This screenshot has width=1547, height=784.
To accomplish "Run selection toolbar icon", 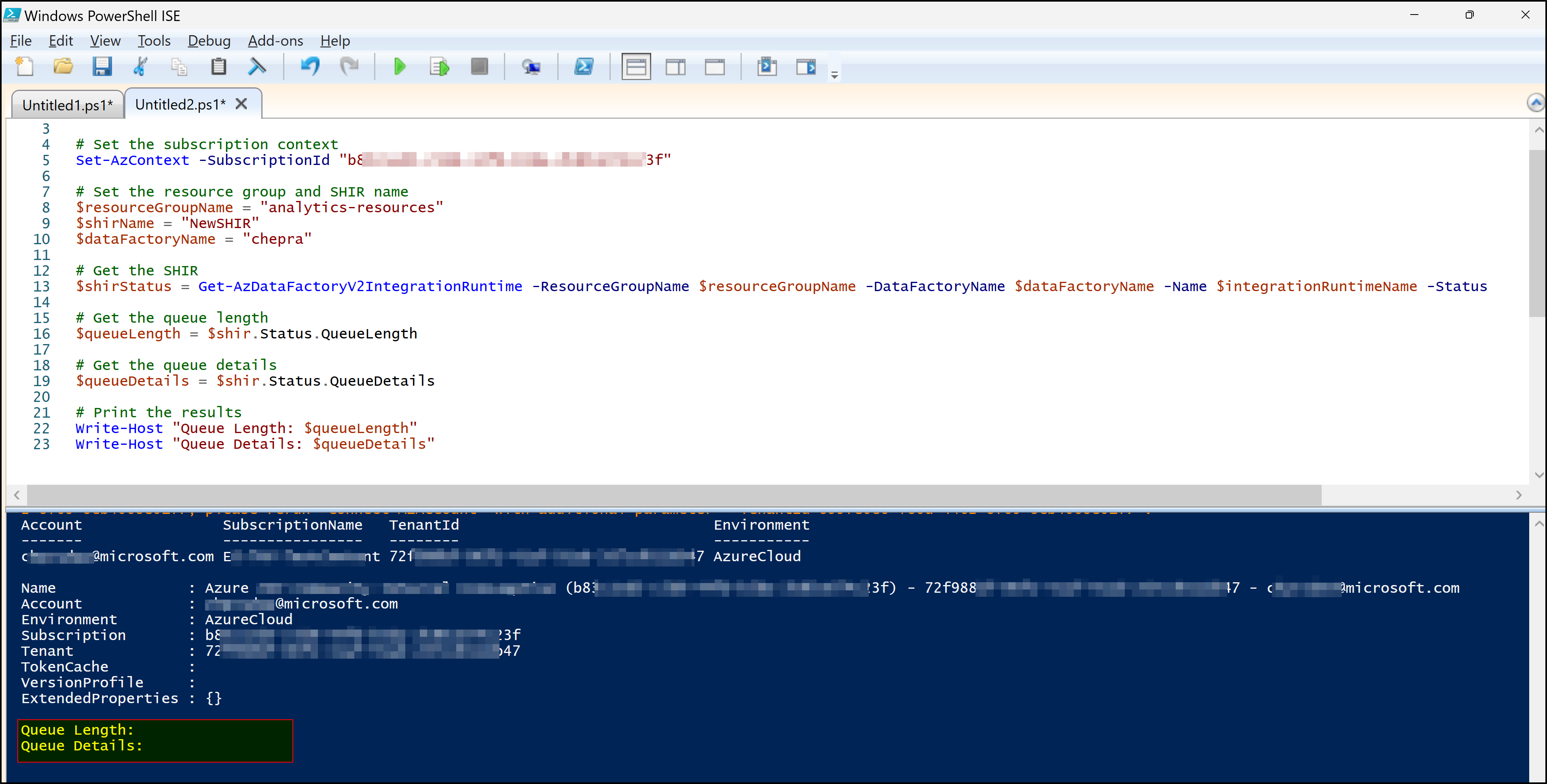I will [x=439, y=66].
